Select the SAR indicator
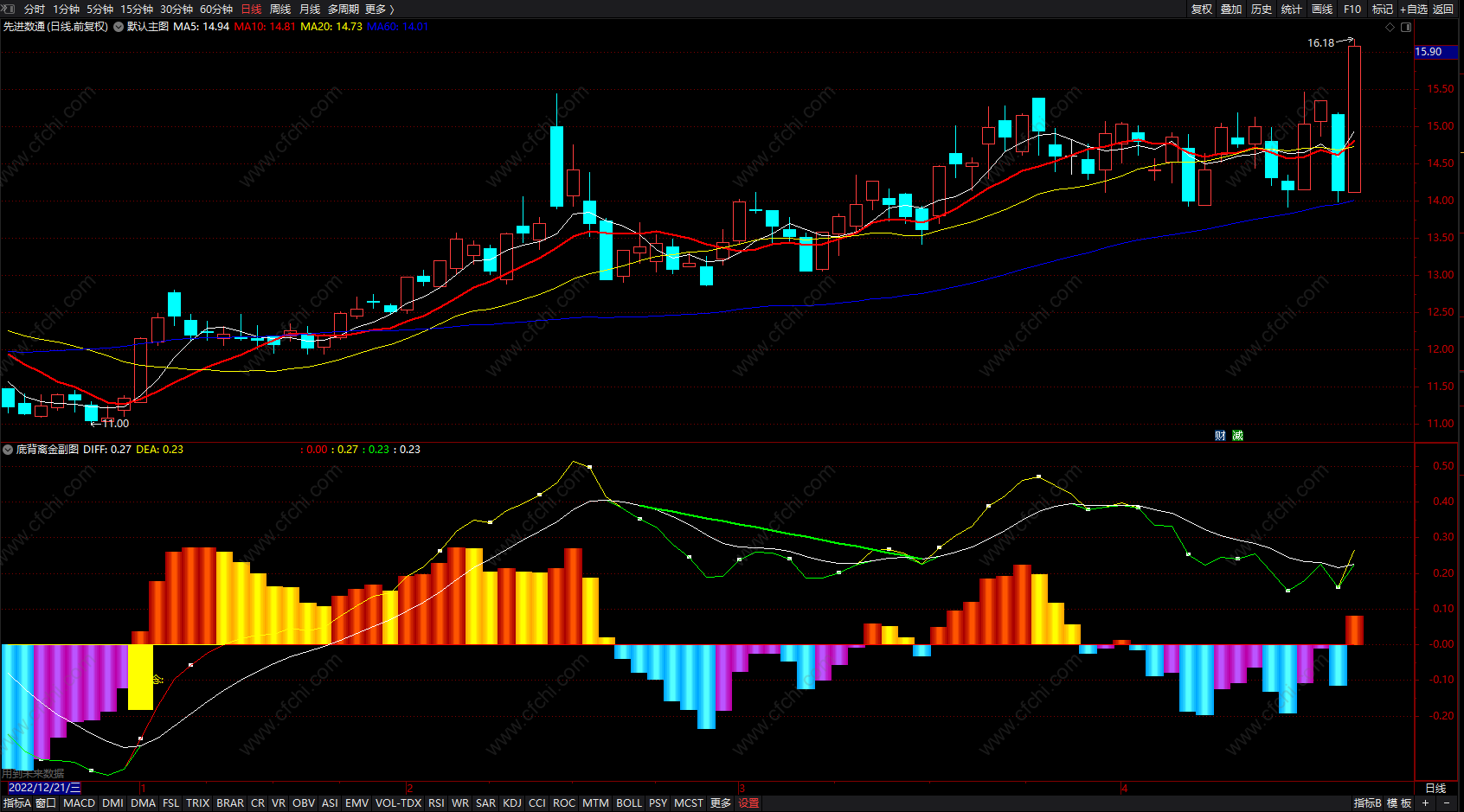Image resolution: width=1464 pixels, height=812 pixels. point(486,803)
